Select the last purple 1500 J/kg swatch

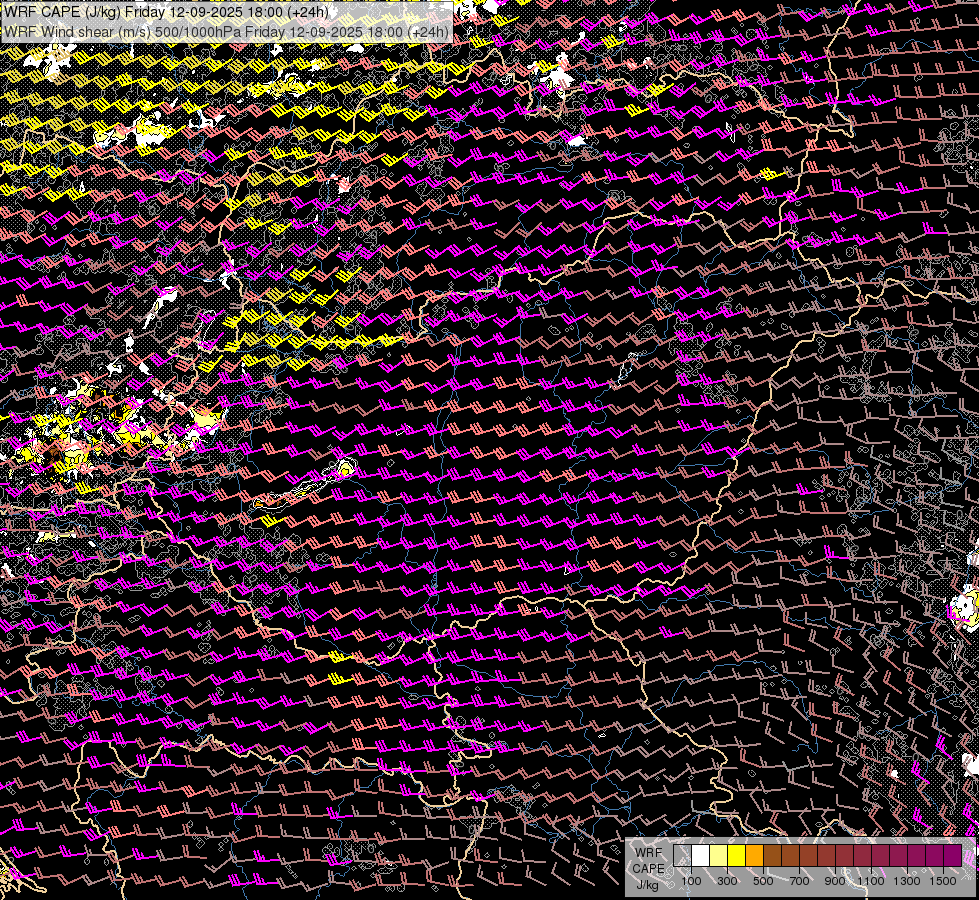pos(952,855)
